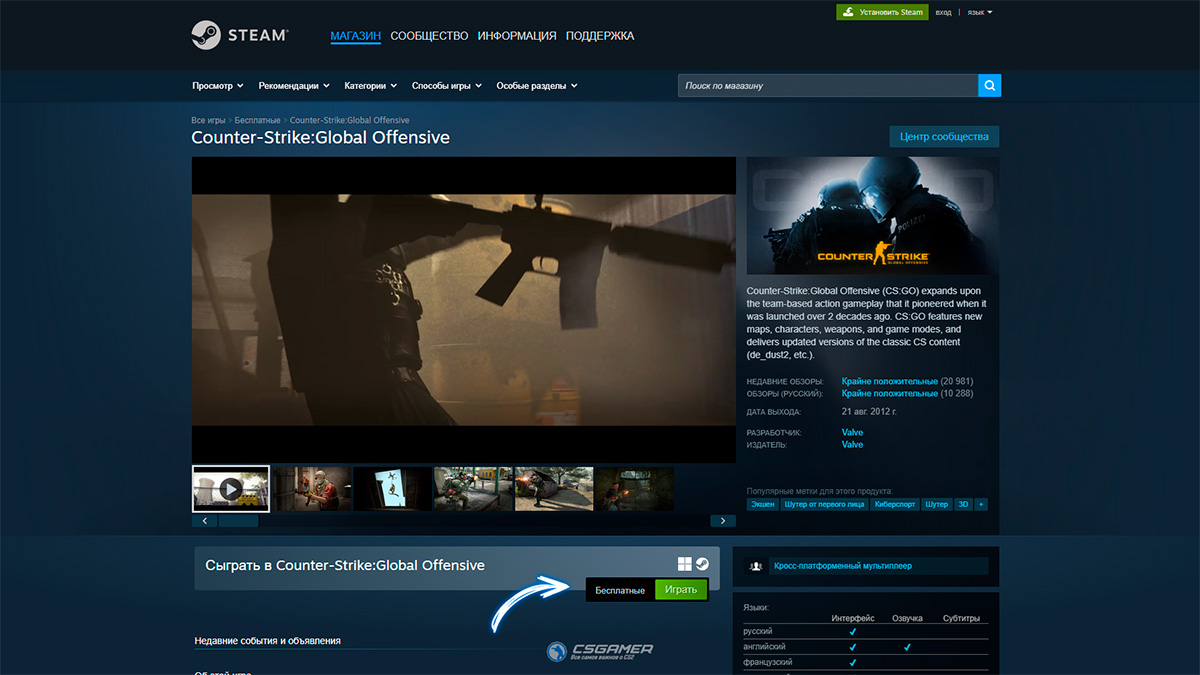Expand the Рекомендации menu
The image size is (1200, 675).
(x=294, y=86)
